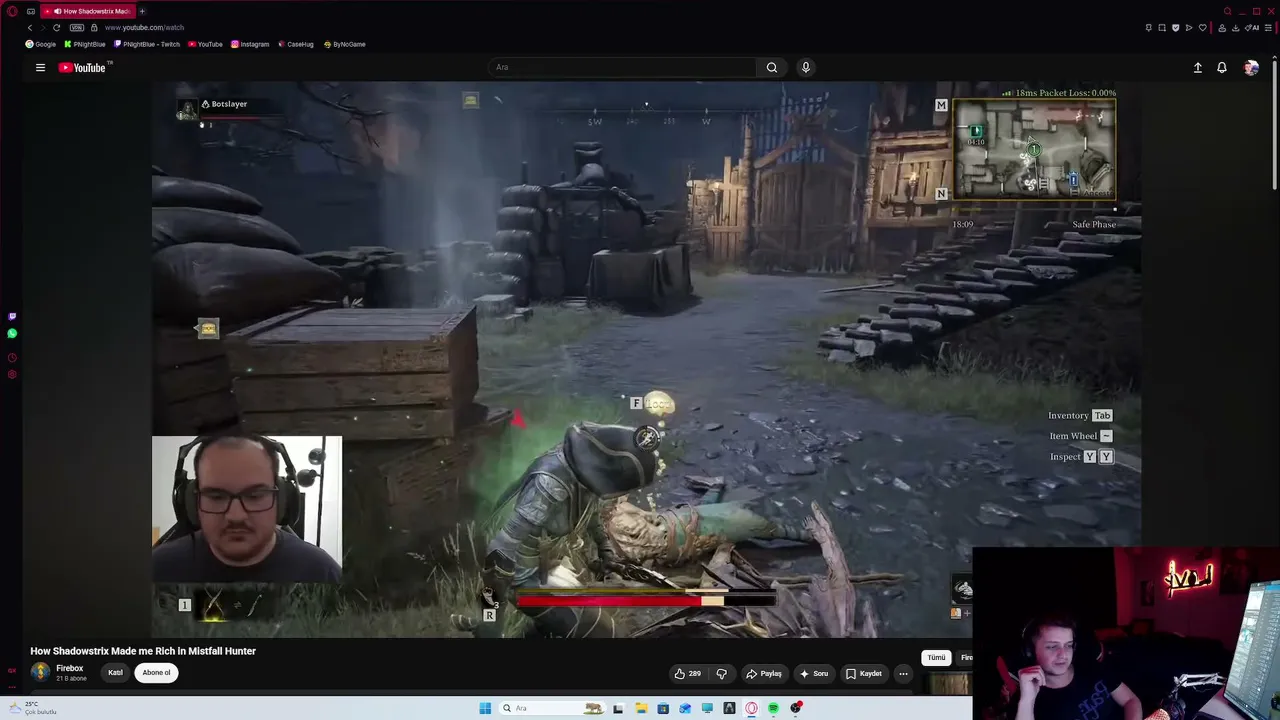The height and width of the screenshot is (720, 1280).
Task: Click the Windows taskbar search box
Action: [x=552, y=708]
